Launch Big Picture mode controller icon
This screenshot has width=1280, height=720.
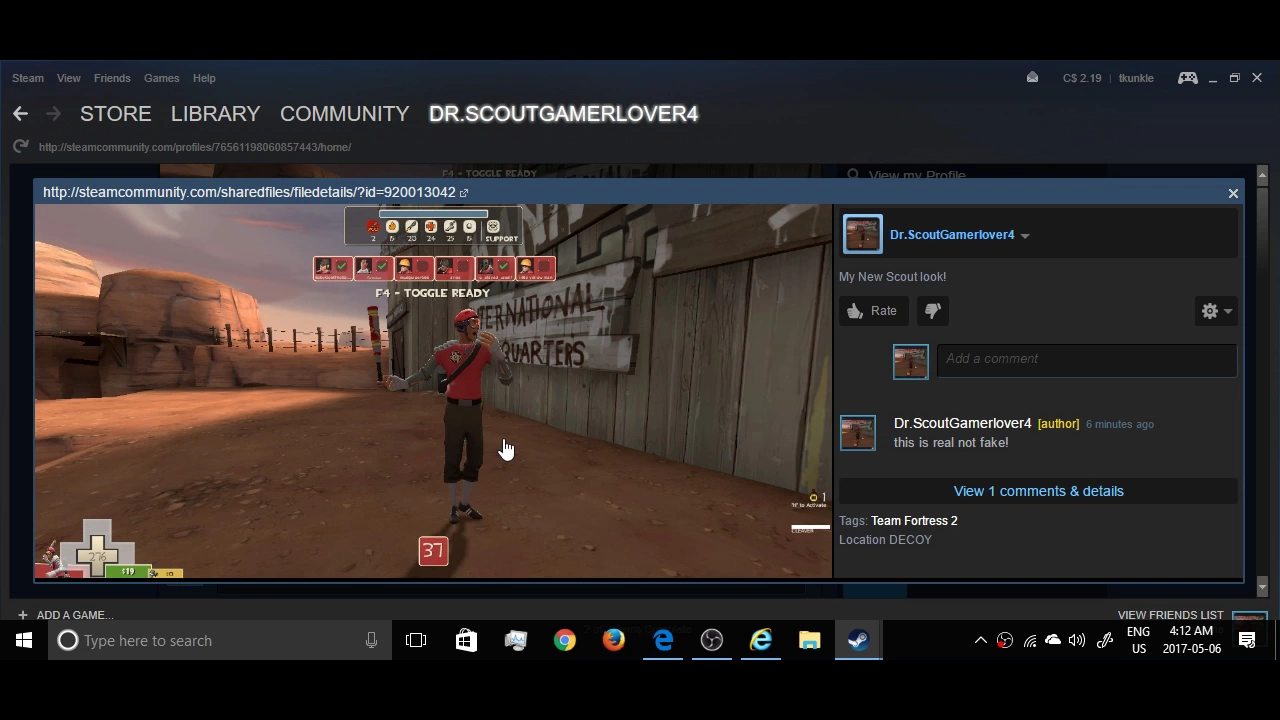tap(1188, 78)
